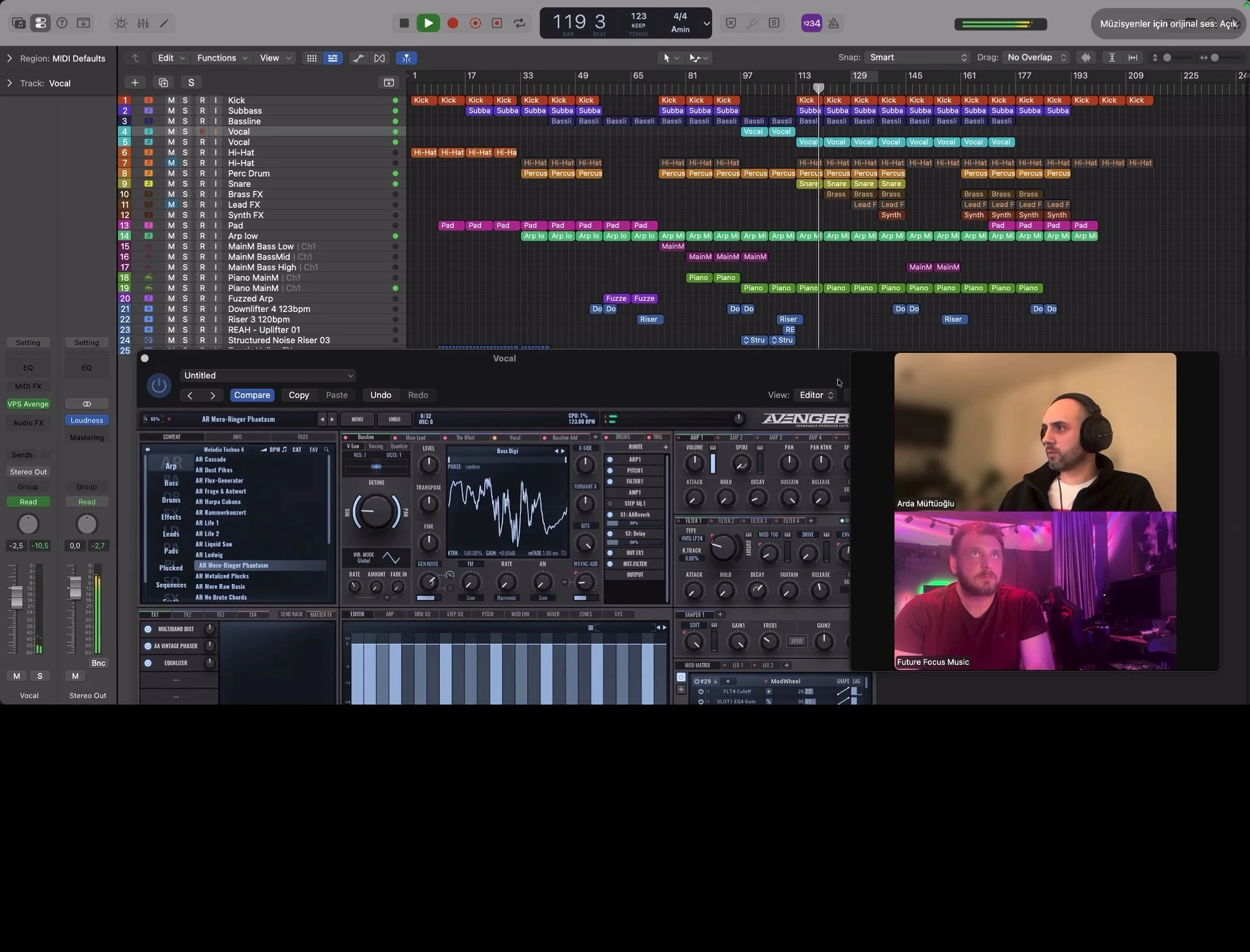Open the Drag No Overlap dropdown
Screen dimensions: 1250x952
pyautogui.click(x=1036, y=57)
